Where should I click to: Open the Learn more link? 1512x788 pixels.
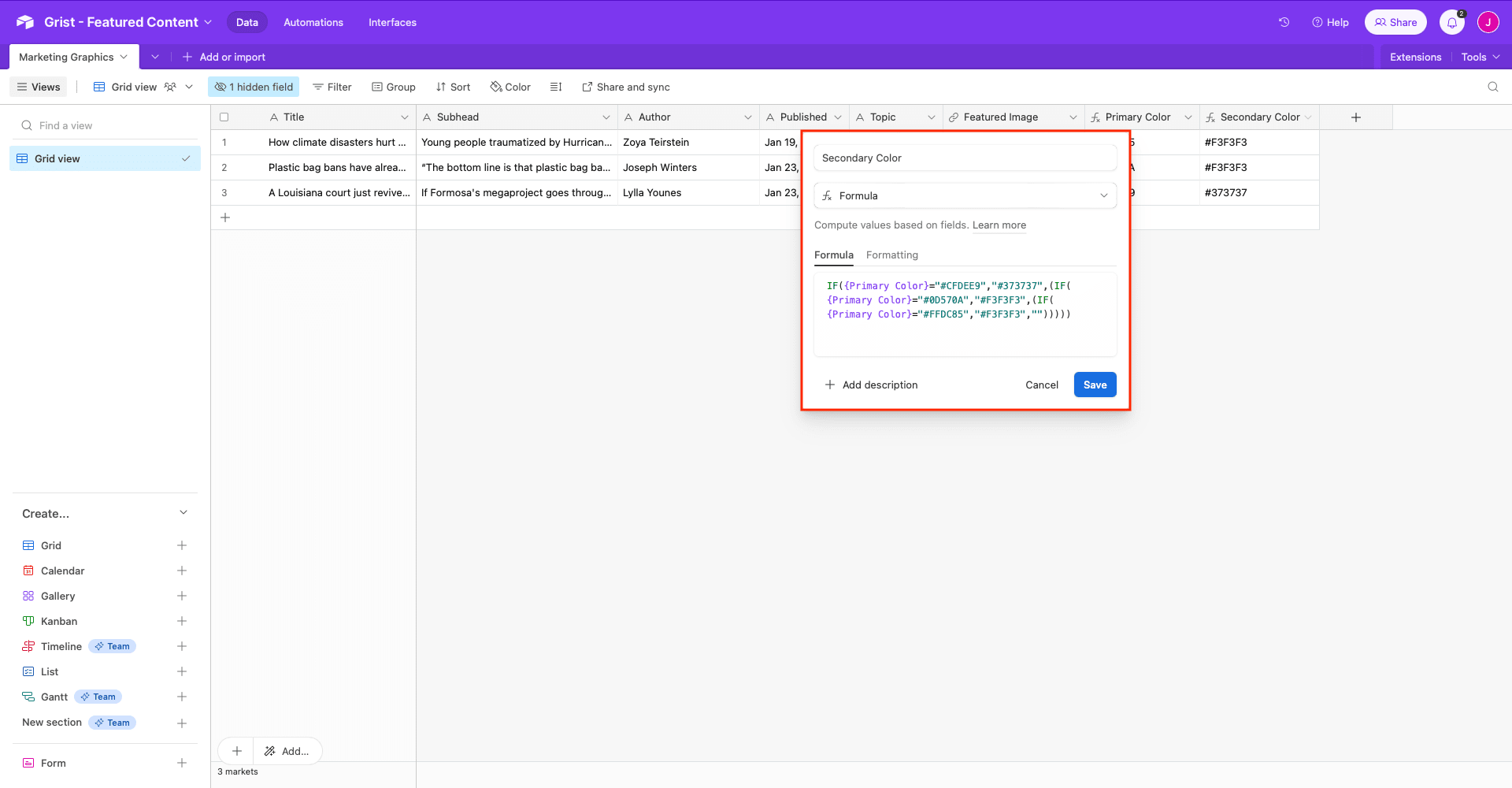tap(999, 225)
